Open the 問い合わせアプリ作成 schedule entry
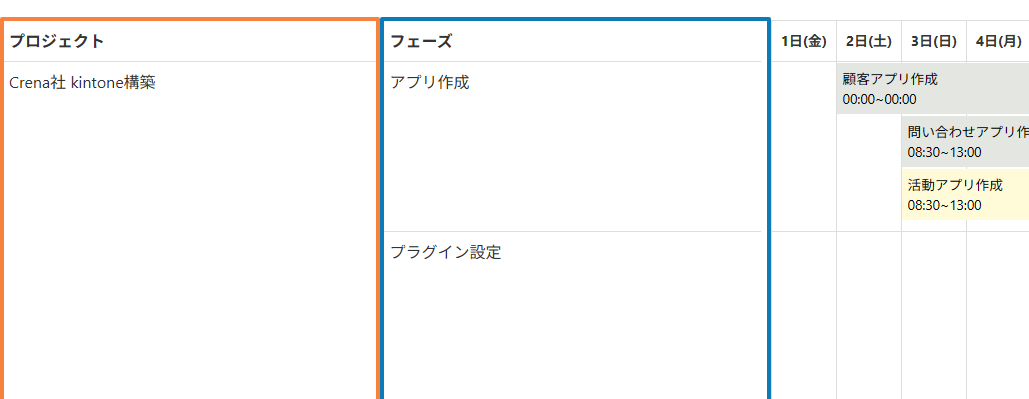Screen dimensions: 1029x399 tap(965, 142)
